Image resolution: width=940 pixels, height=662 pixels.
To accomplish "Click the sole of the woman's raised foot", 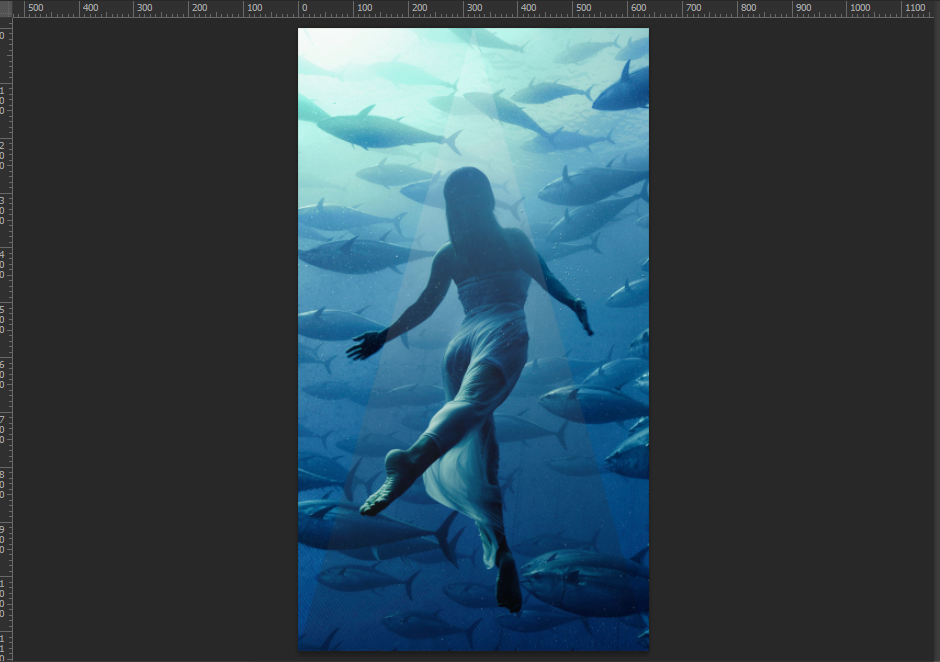I will pyautogui.click(x=387, y=485).
